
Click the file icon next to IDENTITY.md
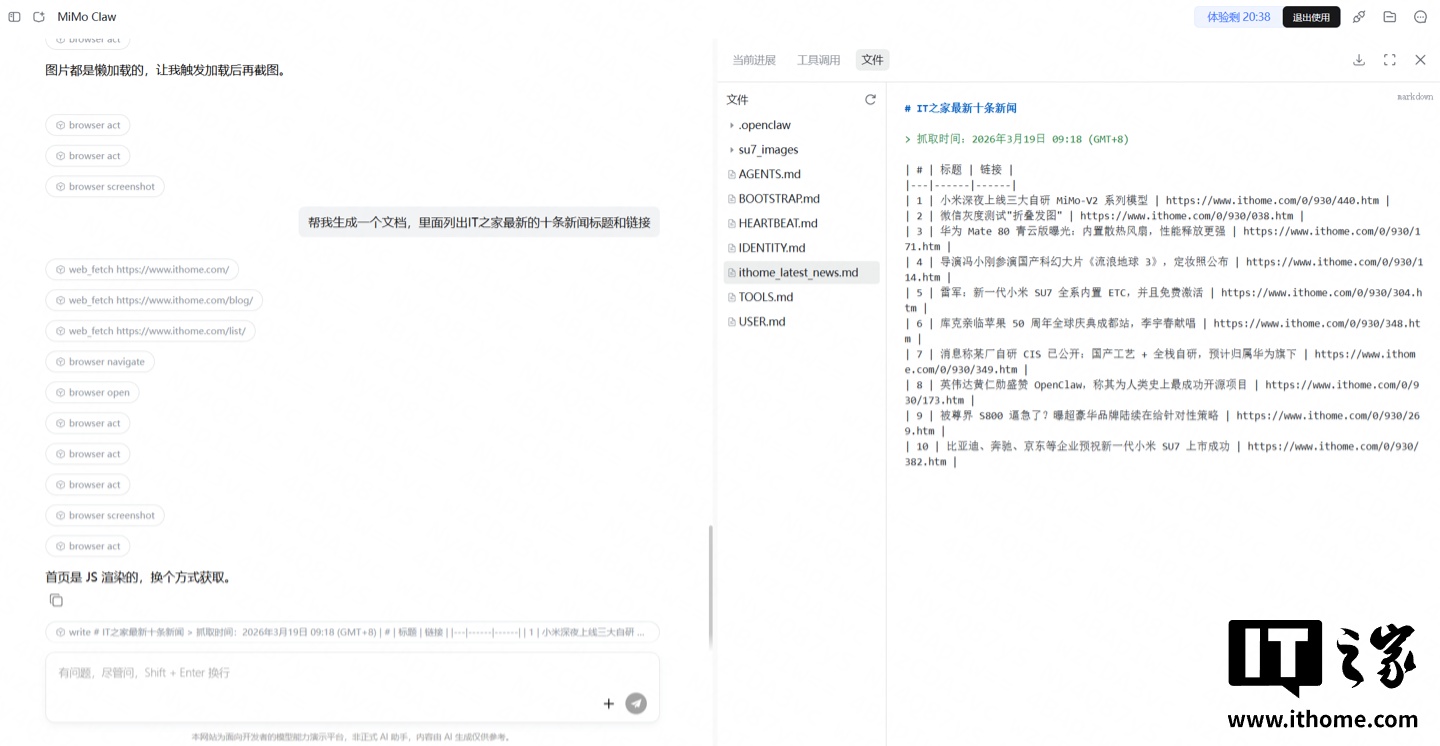click(731, 248)
